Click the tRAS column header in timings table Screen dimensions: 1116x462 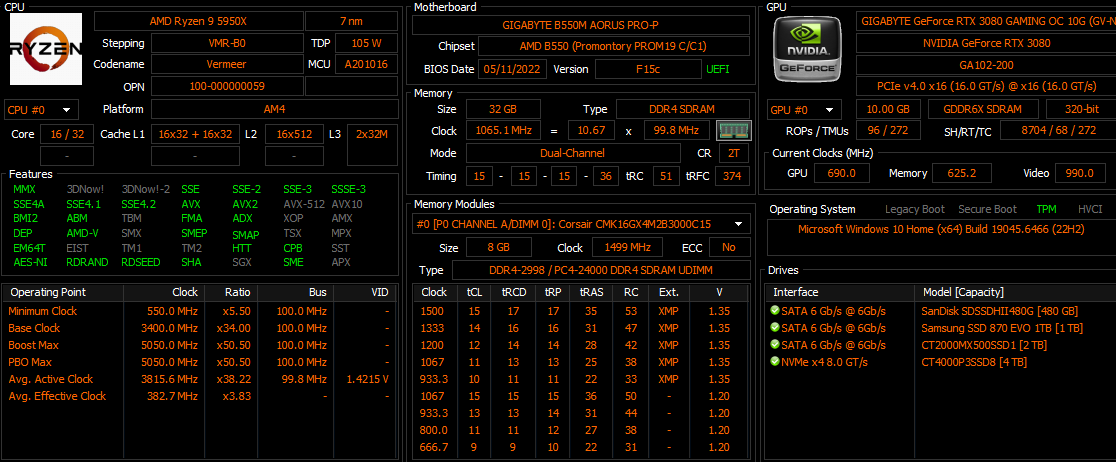pos(591,293)
